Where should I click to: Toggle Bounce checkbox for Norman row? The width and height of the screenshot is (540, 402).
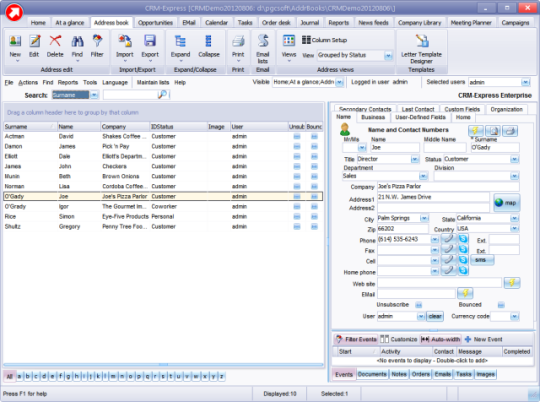(x=314, y=186)
